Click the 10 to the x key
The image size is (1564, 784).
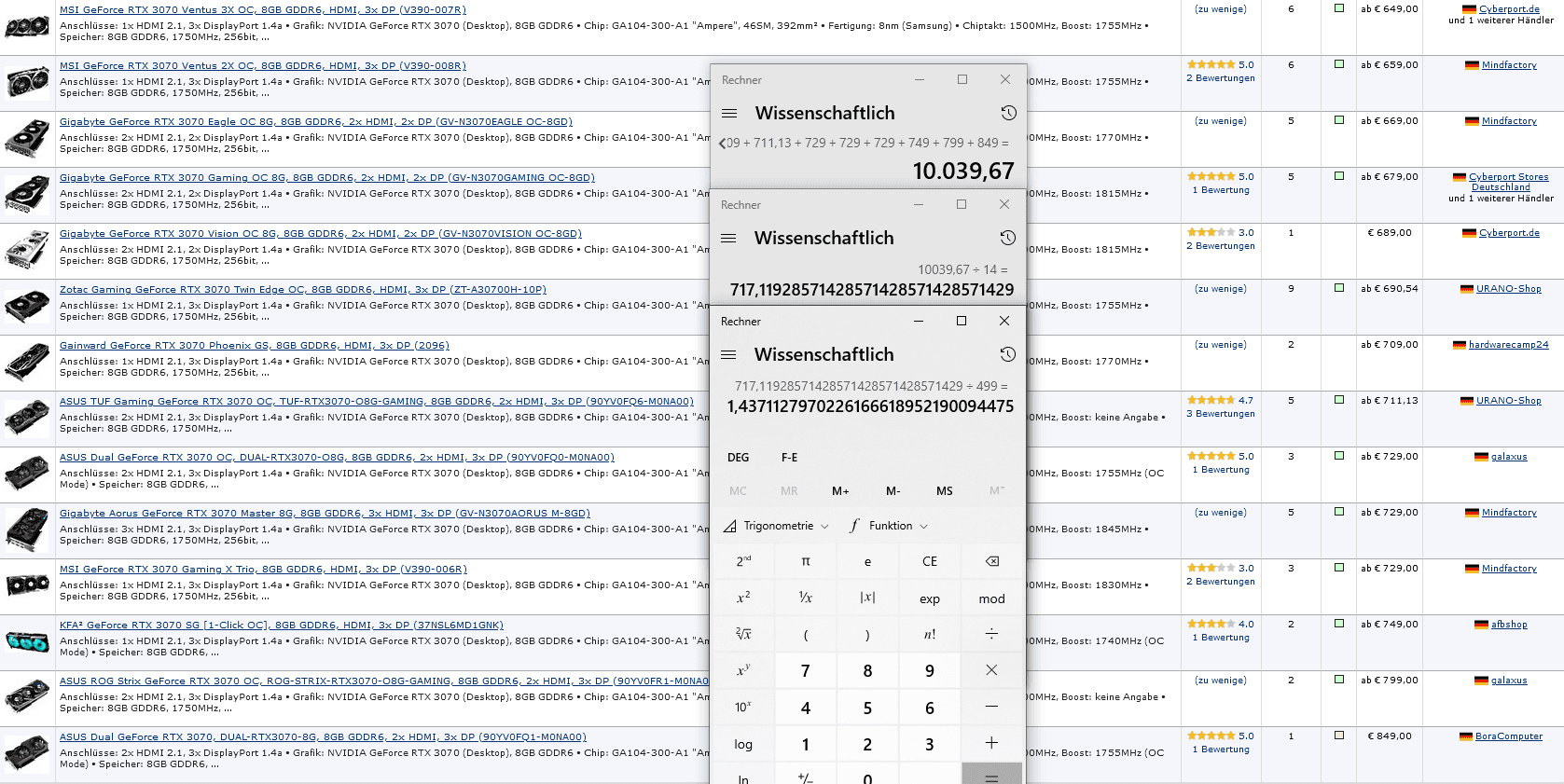tap(743, 707)
